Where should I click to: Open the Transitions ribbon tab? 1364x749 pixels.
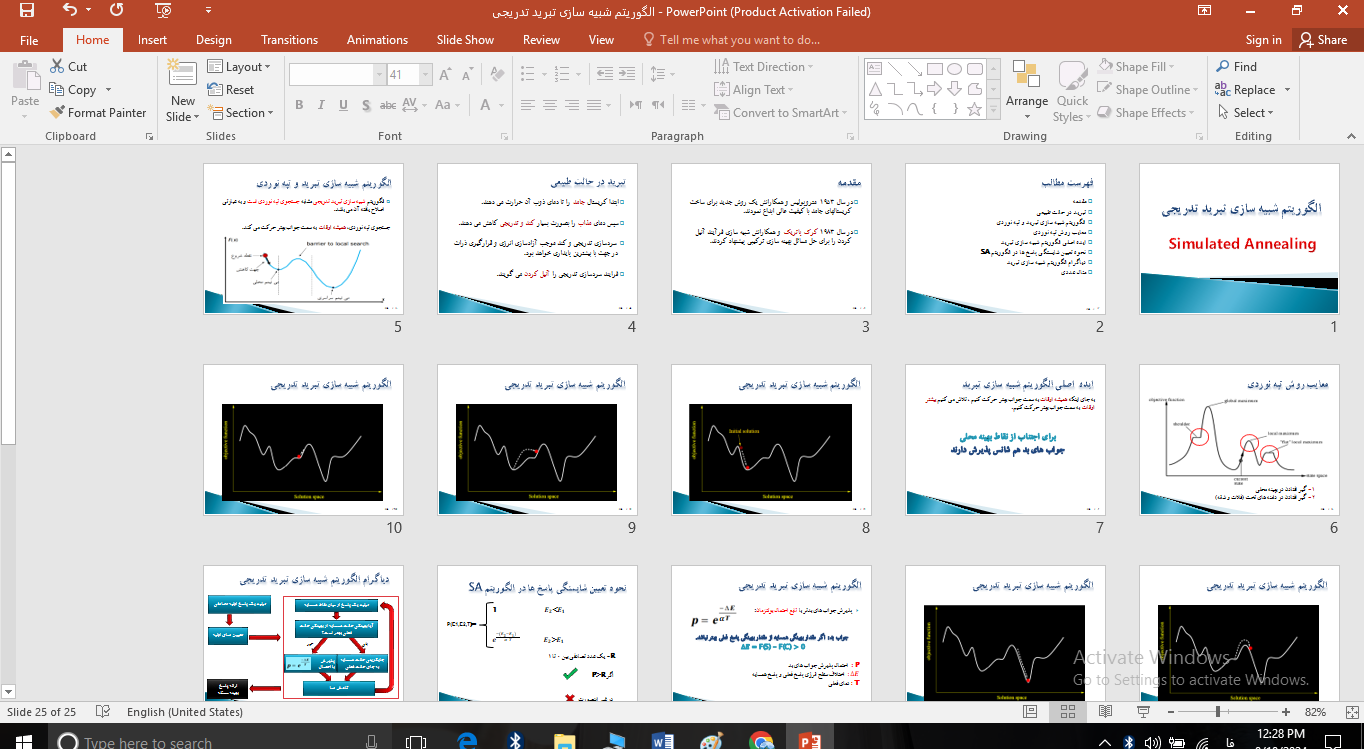coord(289,40)
